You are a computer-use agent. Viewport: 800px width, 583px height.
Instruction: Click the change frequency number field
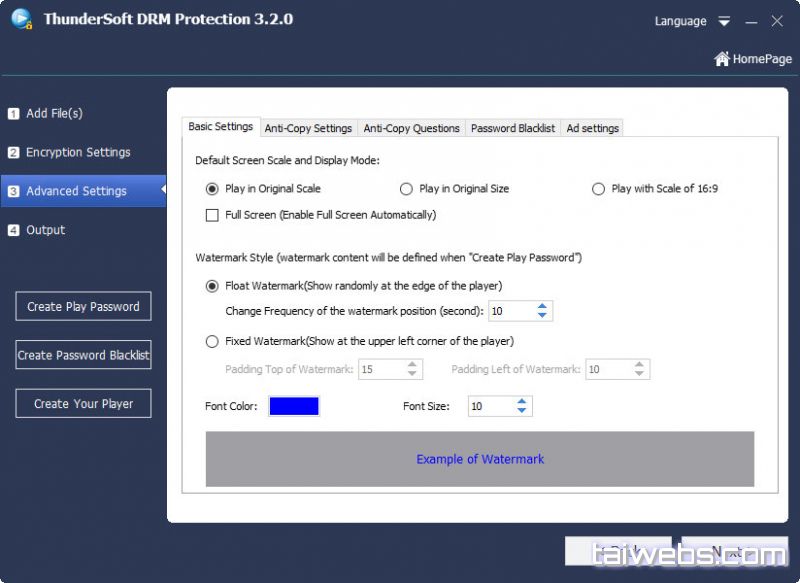pos(509,311)
